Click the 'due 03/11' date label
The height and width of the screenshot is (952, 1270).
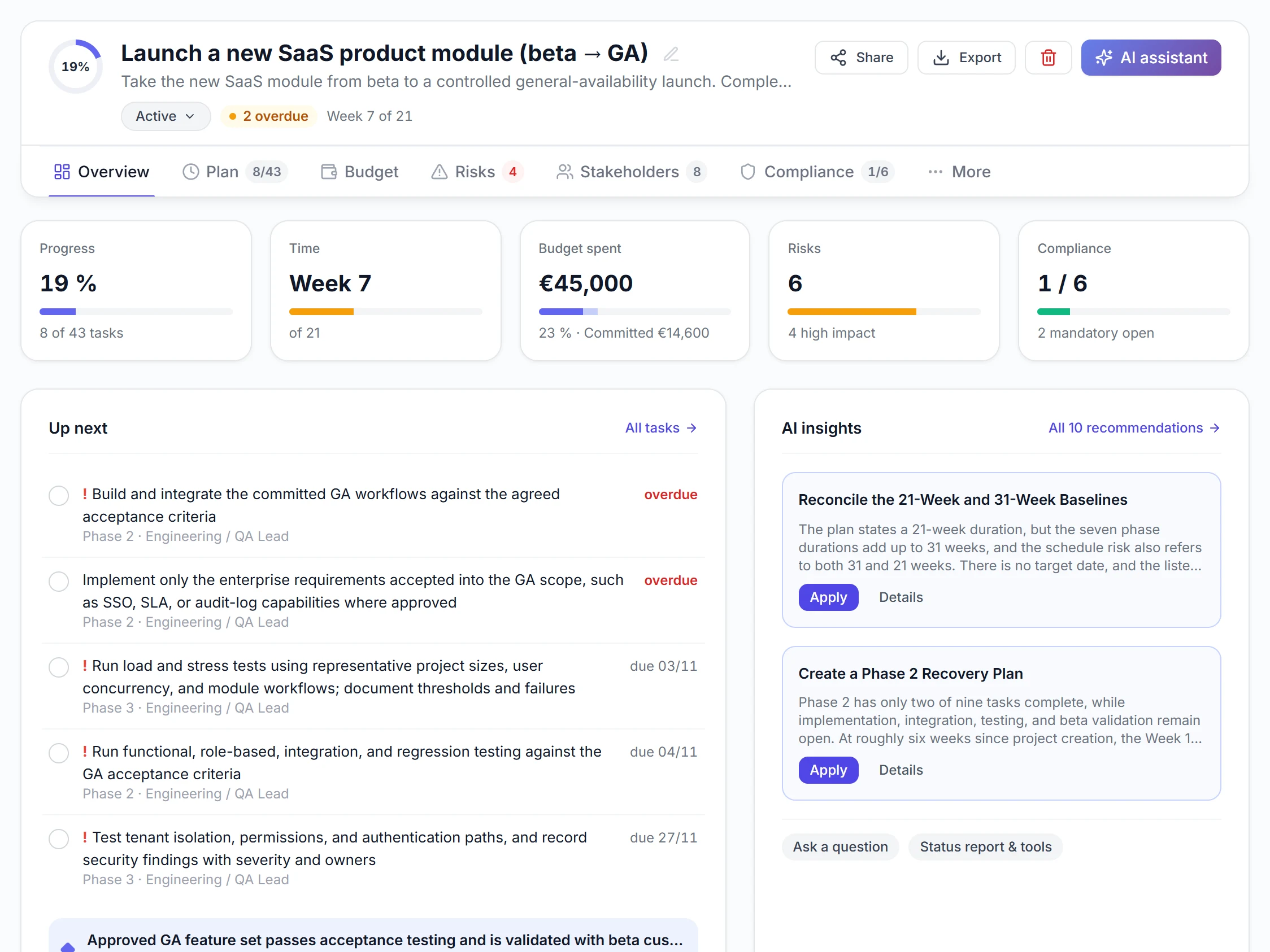663,666
